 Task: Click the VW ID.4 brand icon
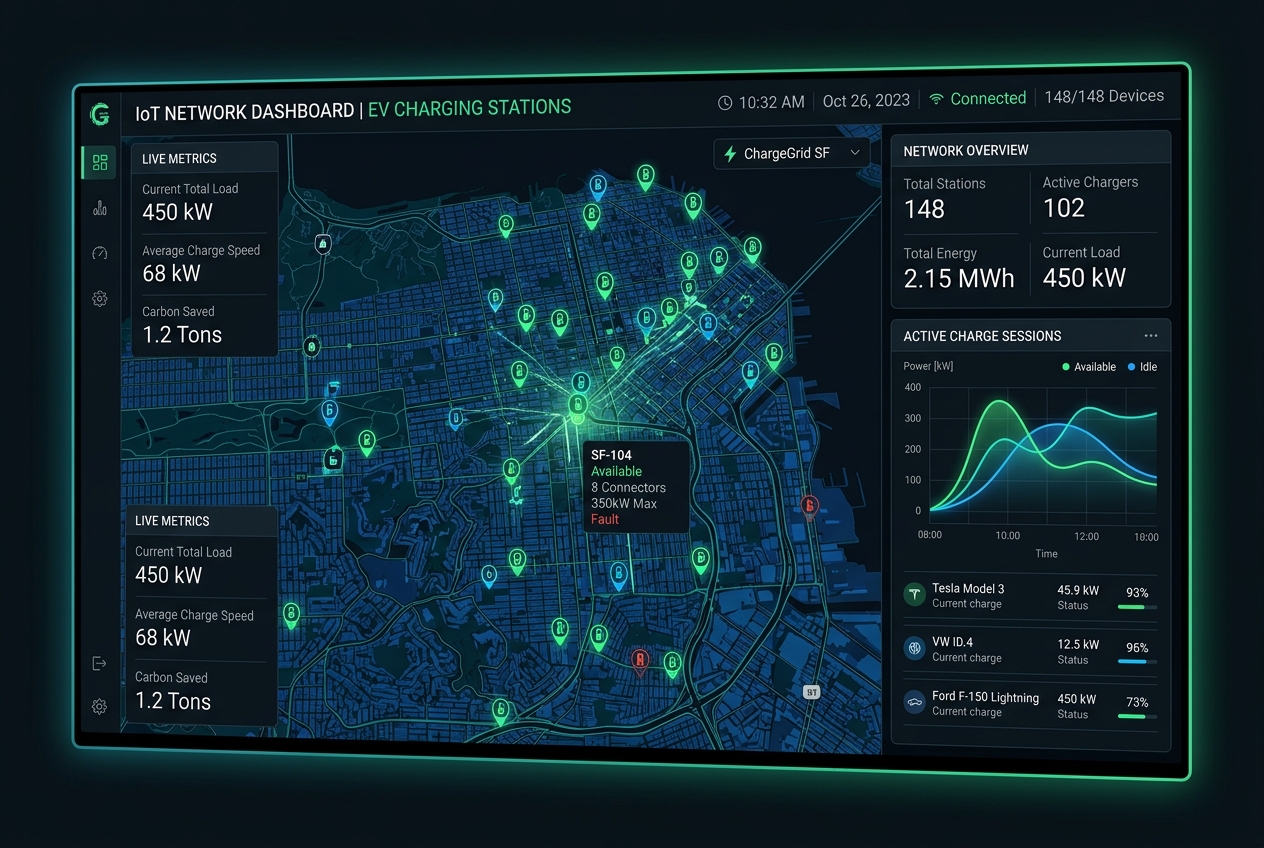click(x=914, y=648)
